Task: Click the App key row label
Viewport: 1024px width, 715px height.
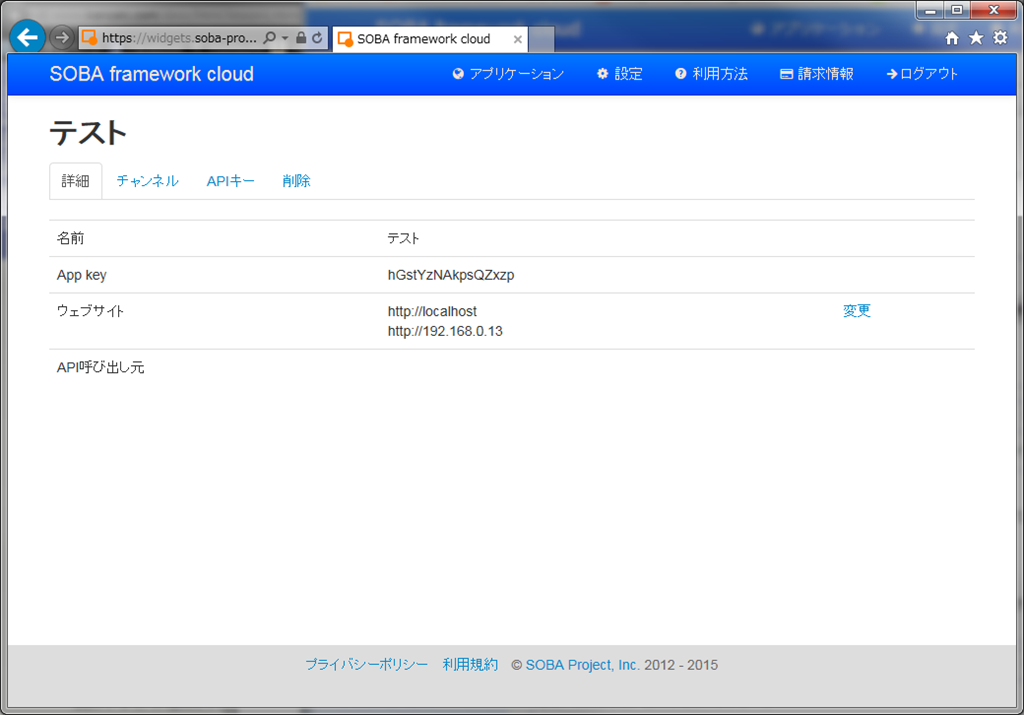Action: pyautogui.click(x=82, y=275)
